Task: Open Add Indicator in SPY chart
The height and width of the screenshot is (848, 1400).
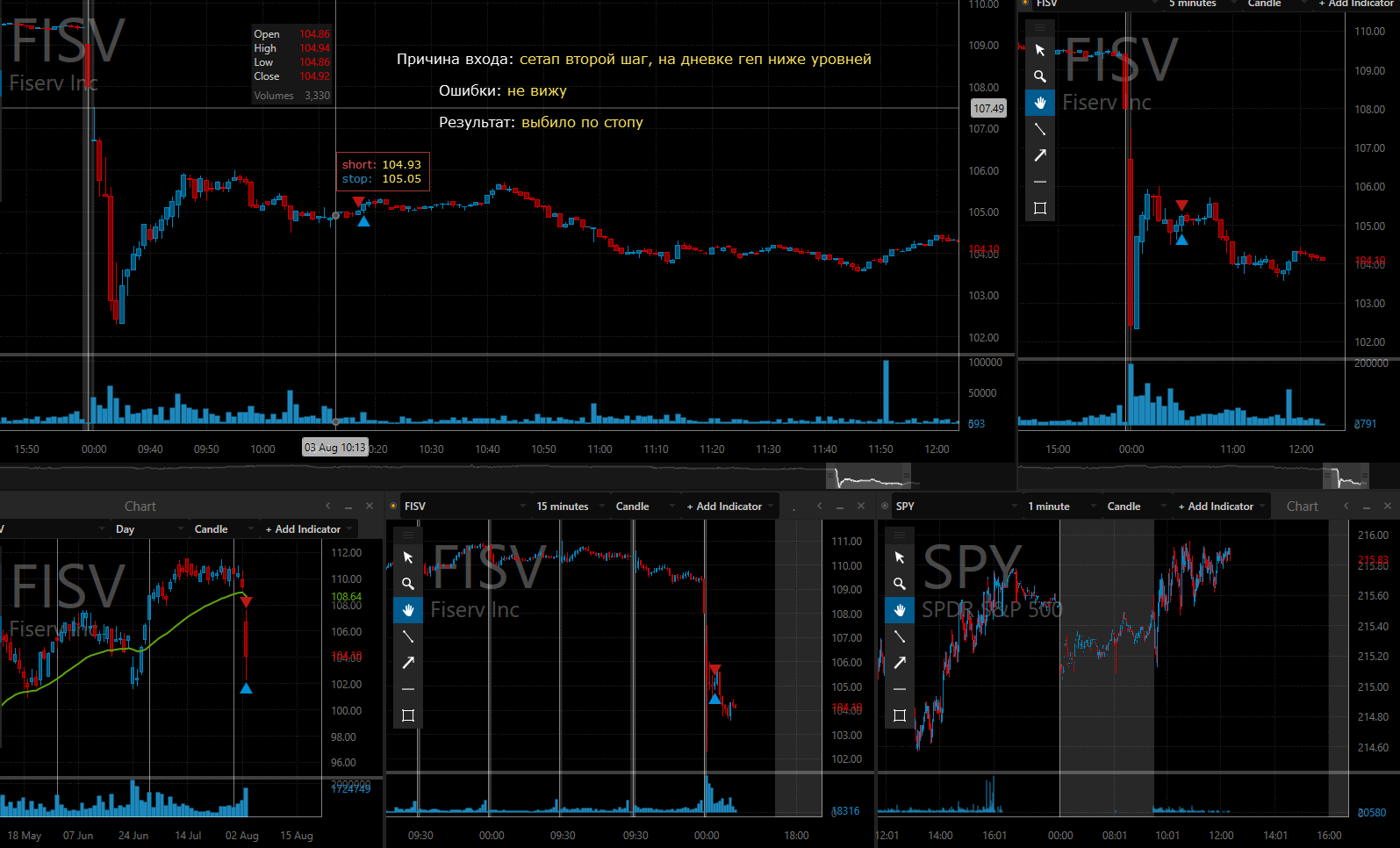Action: tap(1220, 507)
